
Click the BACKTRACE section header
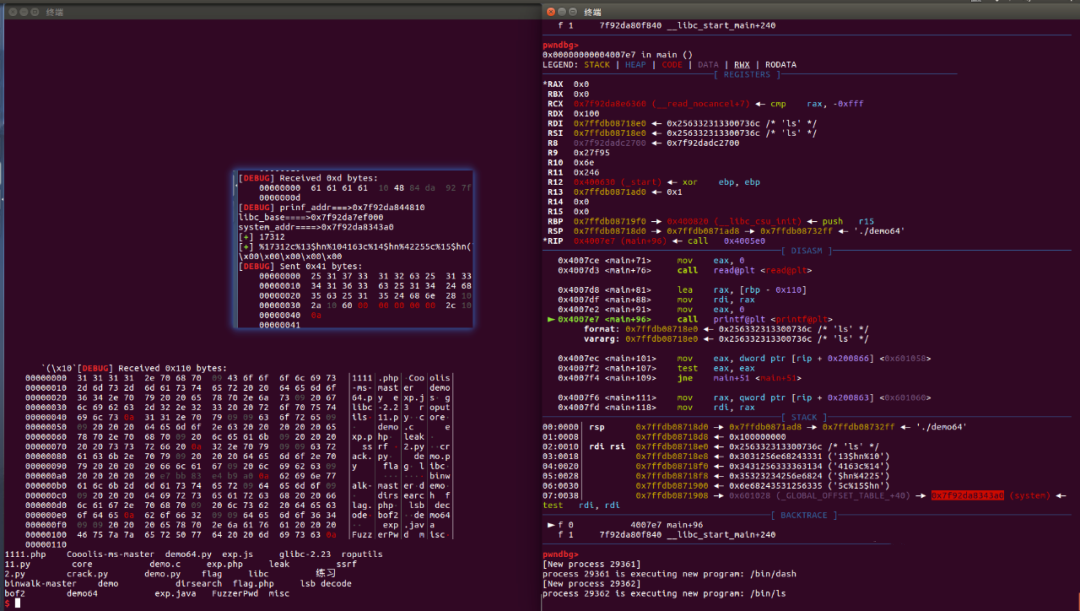[x=804, y=515]
